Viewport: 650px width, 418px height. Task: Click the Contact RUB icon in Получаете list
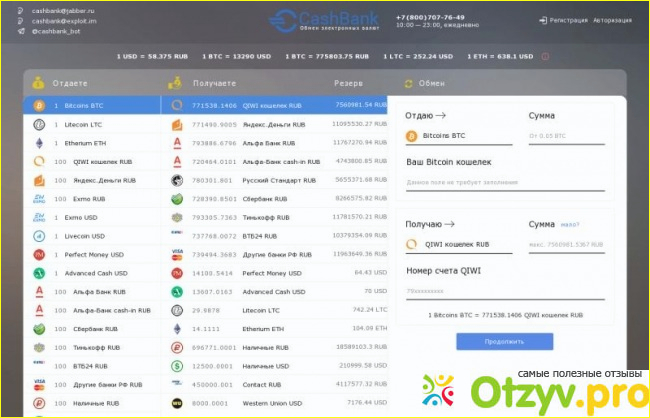[x=177, y=384]
